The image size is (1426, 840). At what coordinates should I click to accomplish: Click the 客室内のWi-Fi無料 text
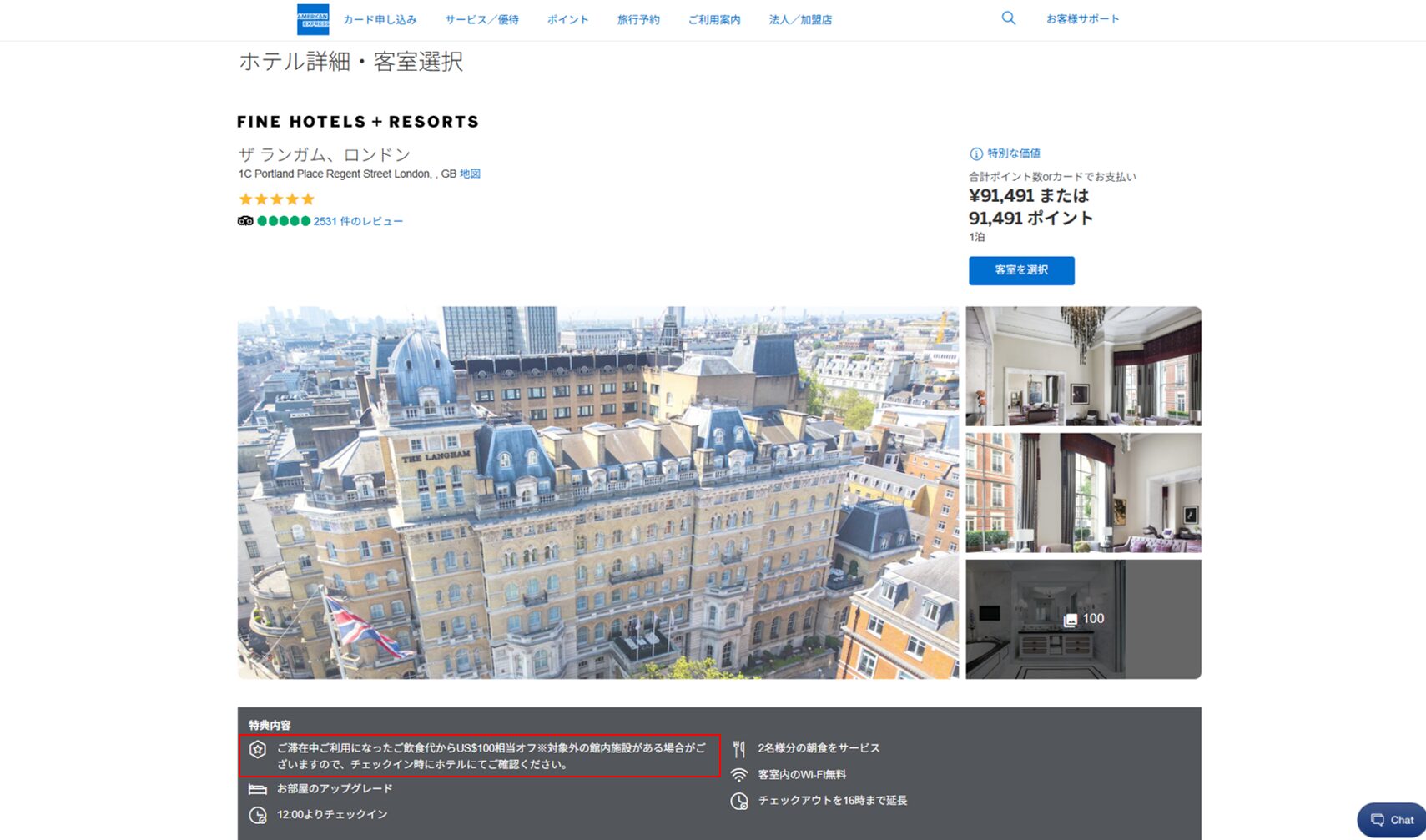tap(802, 774)
